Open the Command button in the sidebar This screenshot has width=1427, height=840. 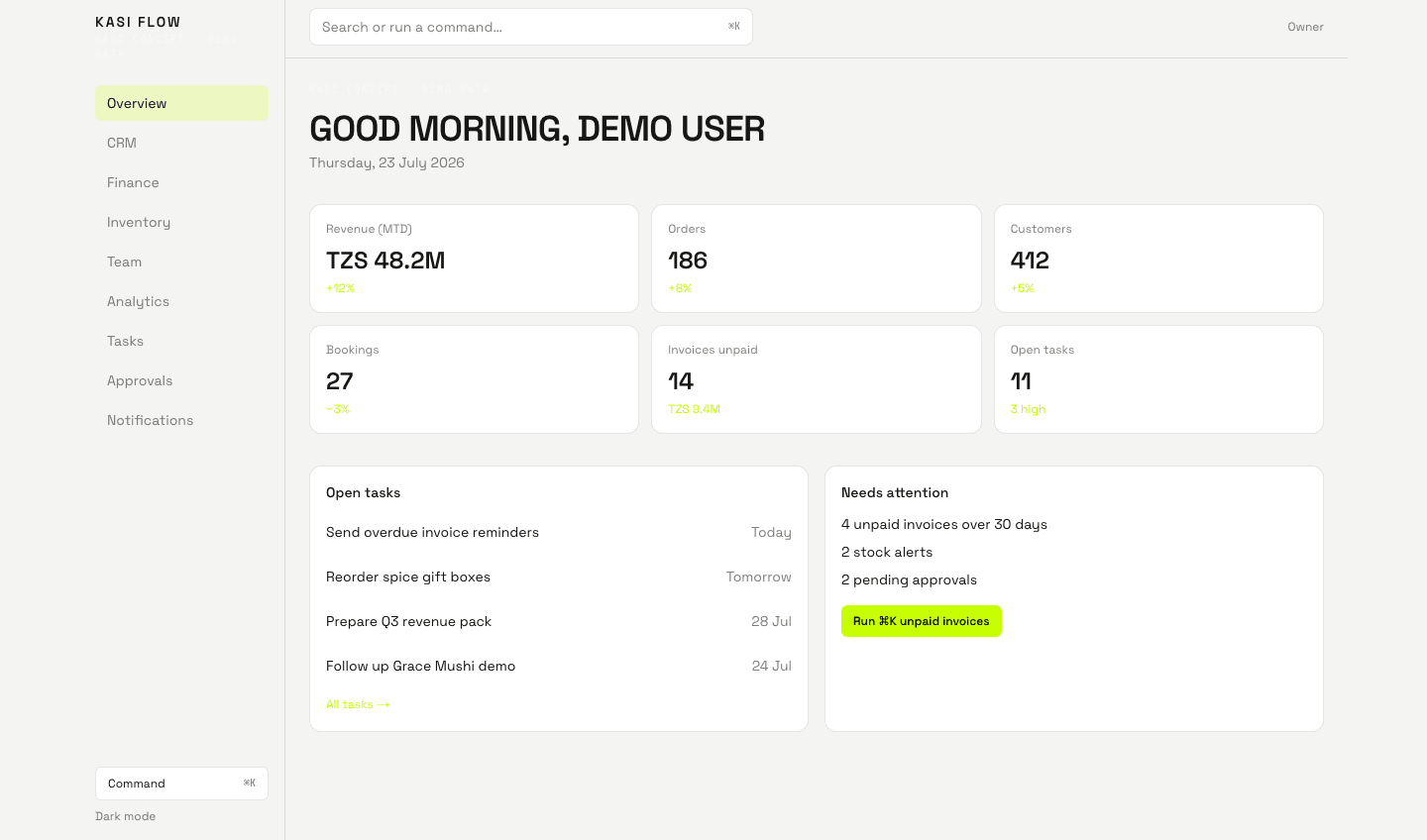click(x=181, y=784)
